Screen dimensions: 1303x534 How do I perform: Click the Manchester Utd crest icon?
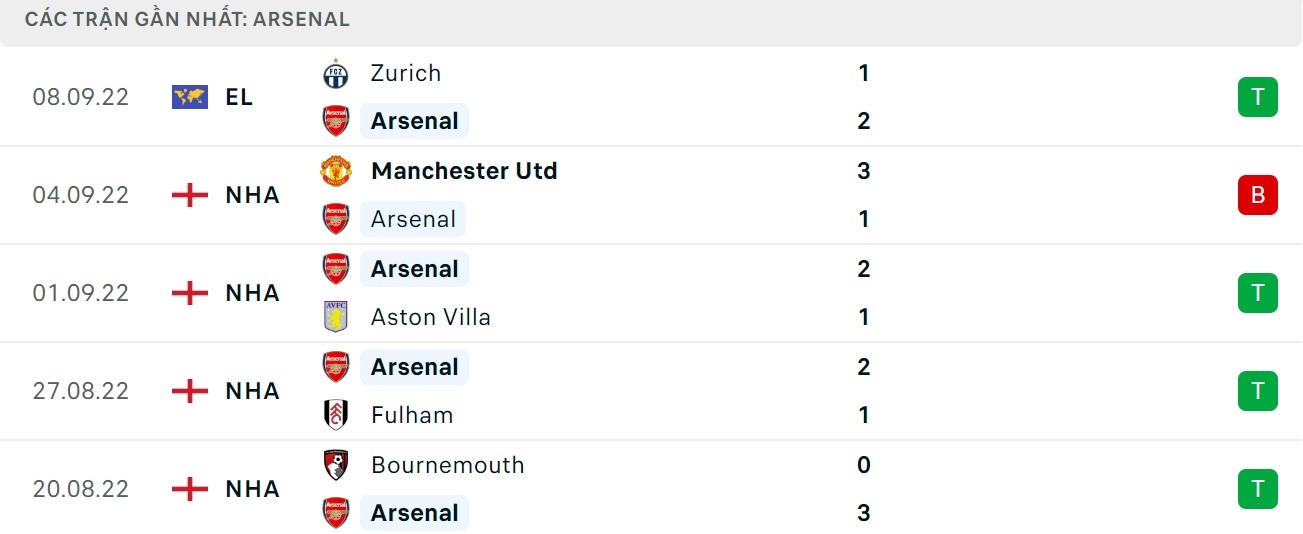click(x=336, y=171)
